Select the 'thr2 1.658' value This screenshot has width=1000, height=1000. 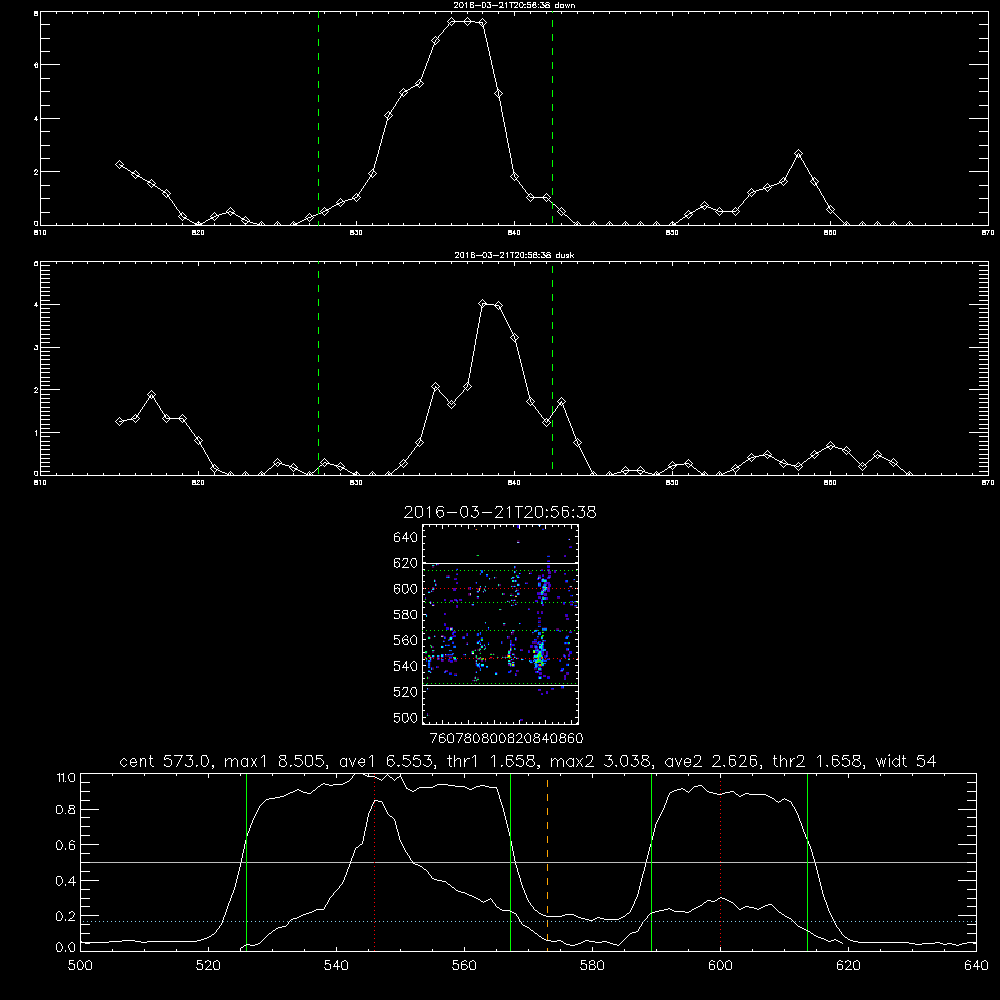(x=818, y=761)
